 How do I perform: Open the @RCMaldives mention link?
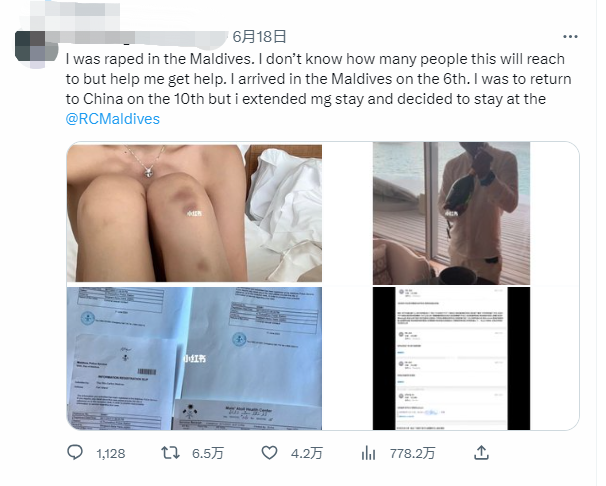[112, 119]
